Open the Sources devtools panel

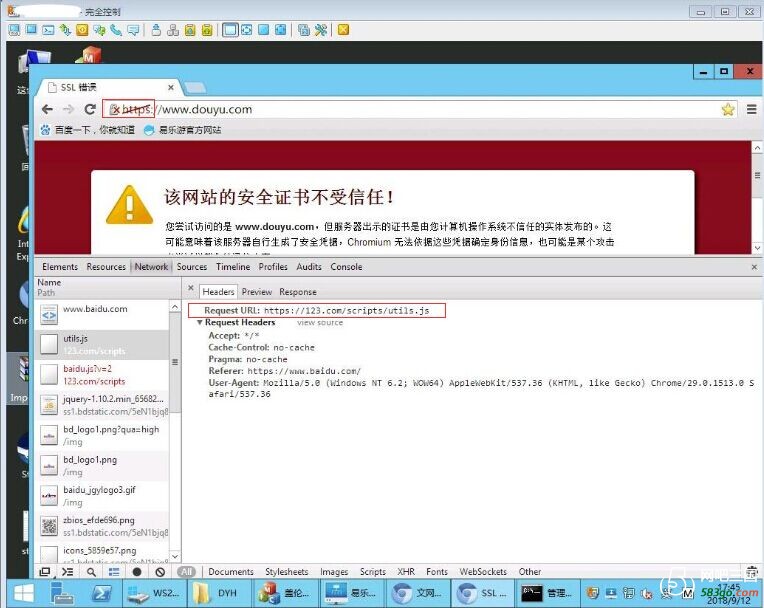[x=191, y=267]
